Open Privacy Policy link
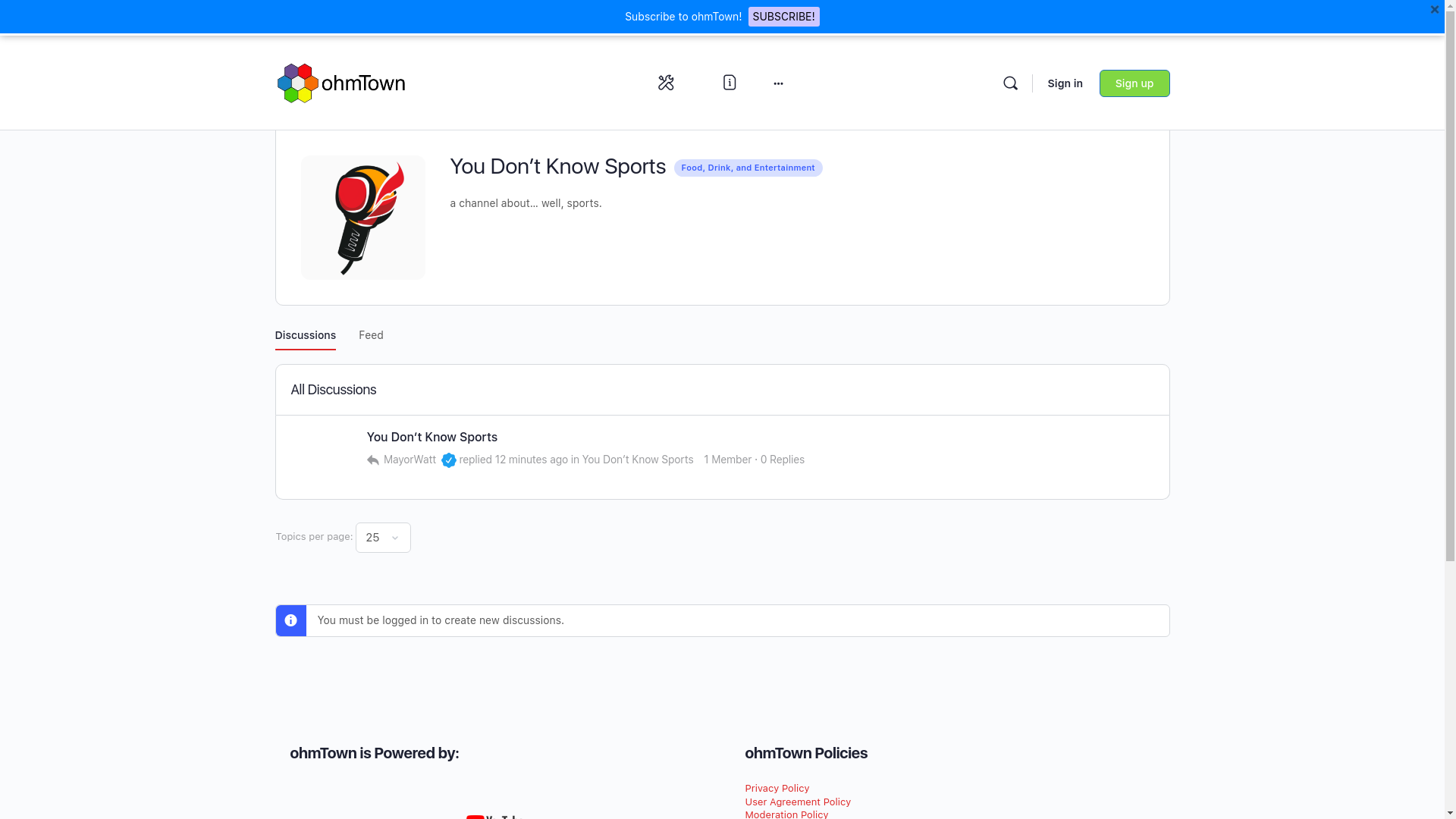Viewport: 1456px width, 819px height. tap(777, 789)
